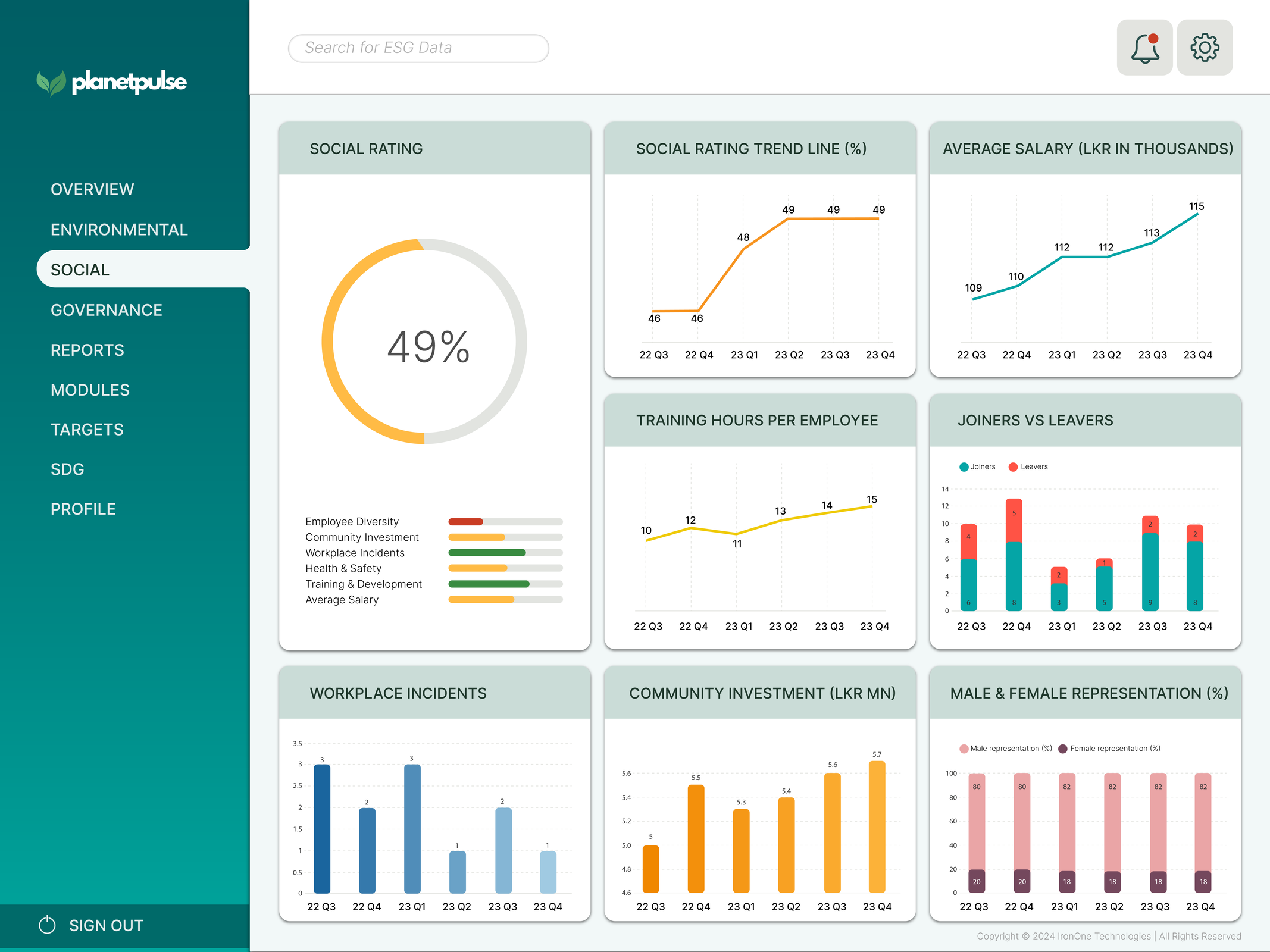
Task: Click the planetpulse leaf logo
Action: 51,83
